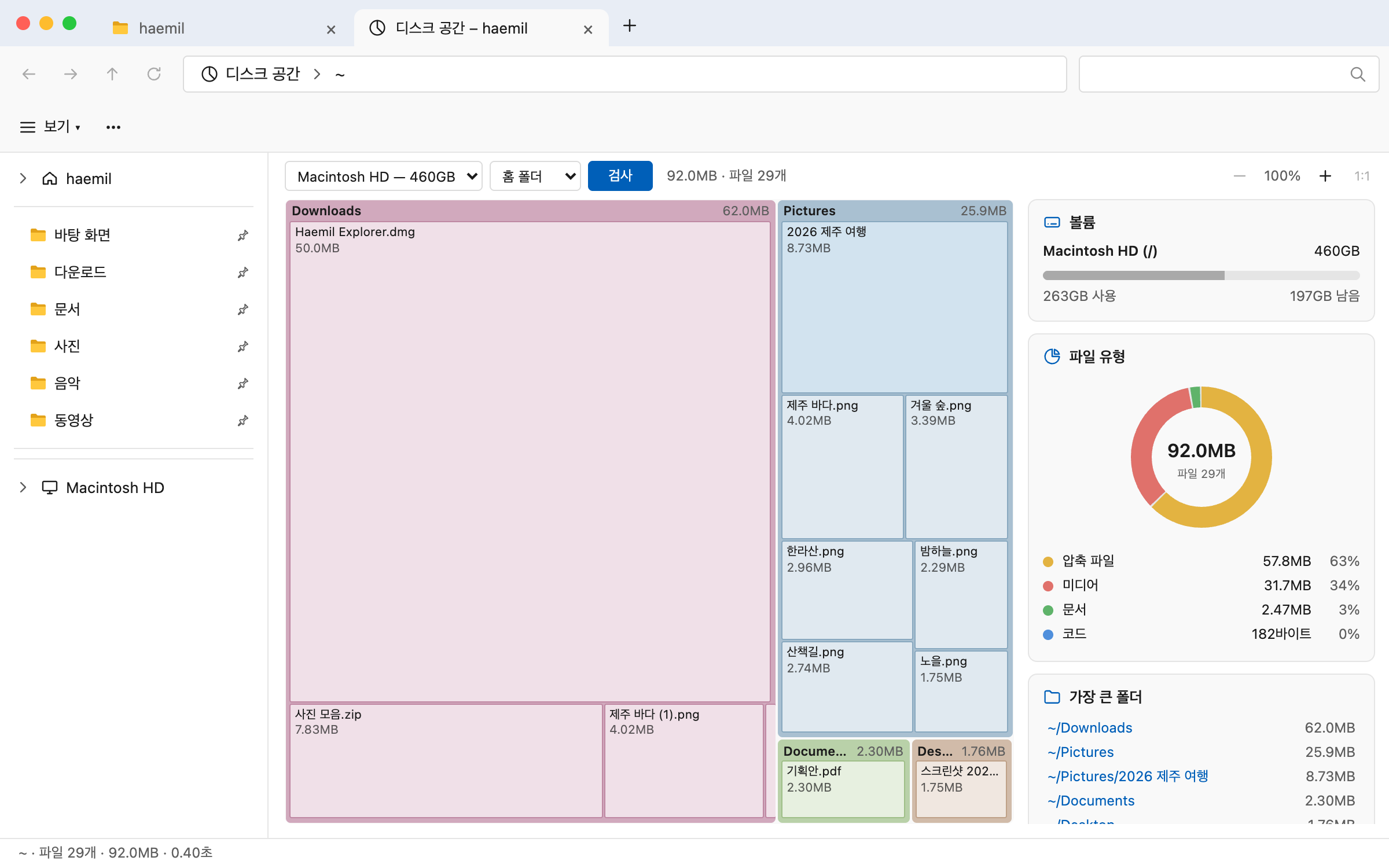The width and height of the screenshot is (1389, 868).
Task: Zoom out the treemap with minus icon
Action: [x=1239, y=176]
